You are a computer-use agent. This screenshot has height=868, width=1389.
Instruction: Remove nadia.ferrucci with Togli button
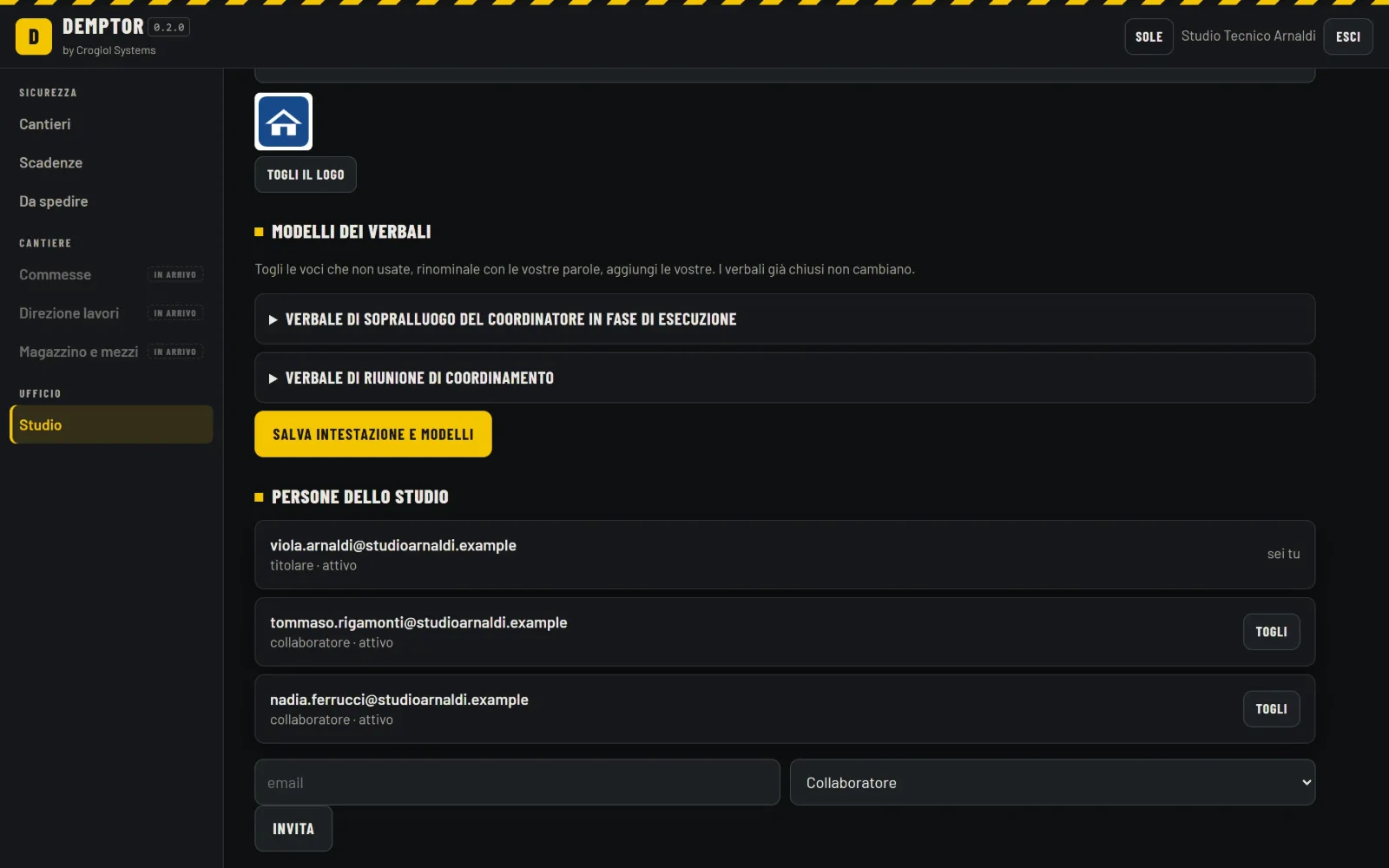click(1271, 709)
